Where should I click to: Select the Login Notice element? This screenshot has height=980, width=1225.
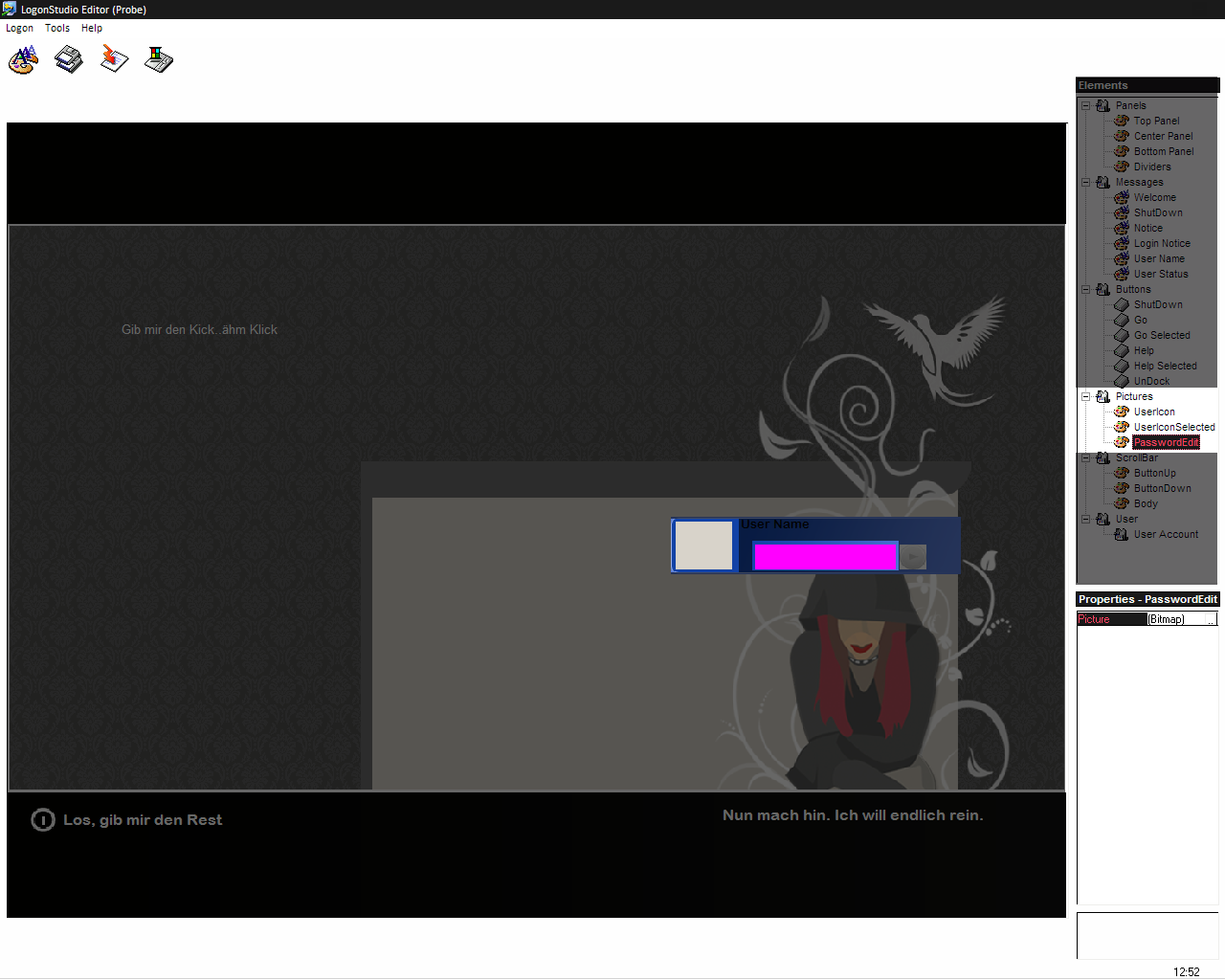coord(1162,243)
